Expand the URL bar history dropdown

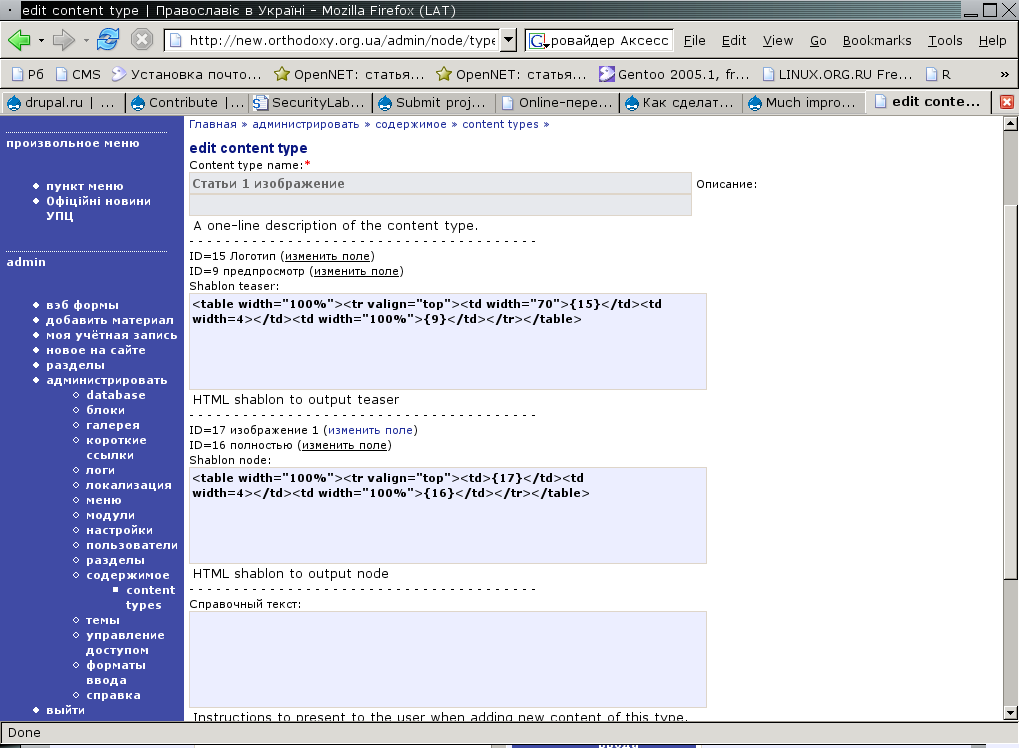pos(509,40)
